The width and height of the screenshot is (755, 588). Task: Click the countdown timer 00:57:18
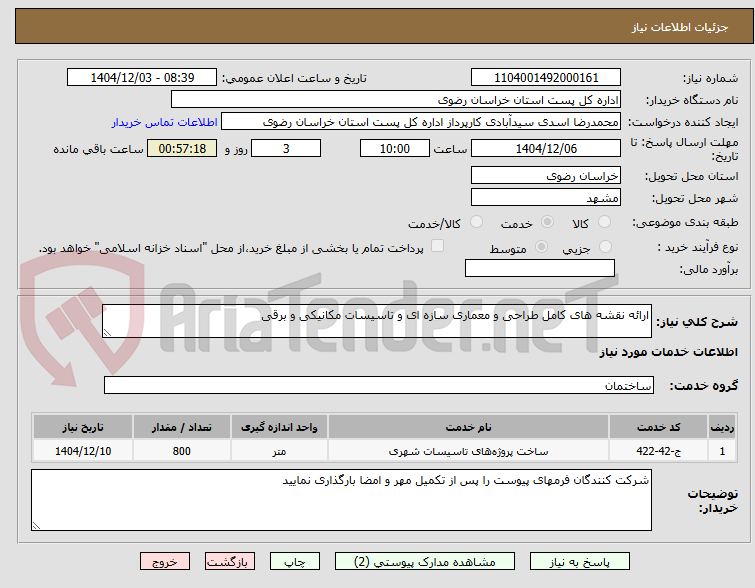[x=182, y=148]
